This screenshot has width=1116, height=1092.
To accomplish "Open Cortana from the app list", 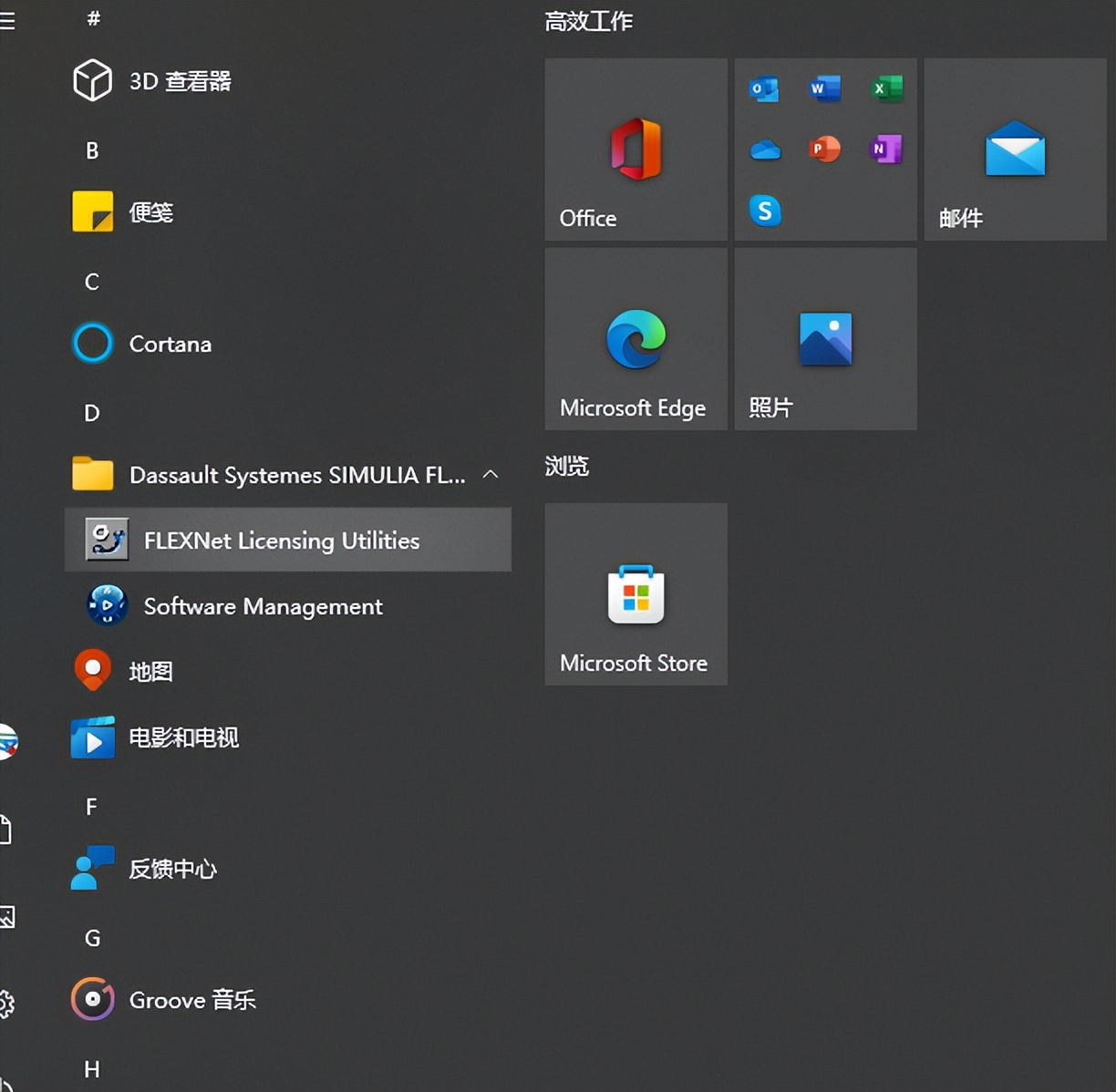I will pyautogui.click(x=170, y=344).
